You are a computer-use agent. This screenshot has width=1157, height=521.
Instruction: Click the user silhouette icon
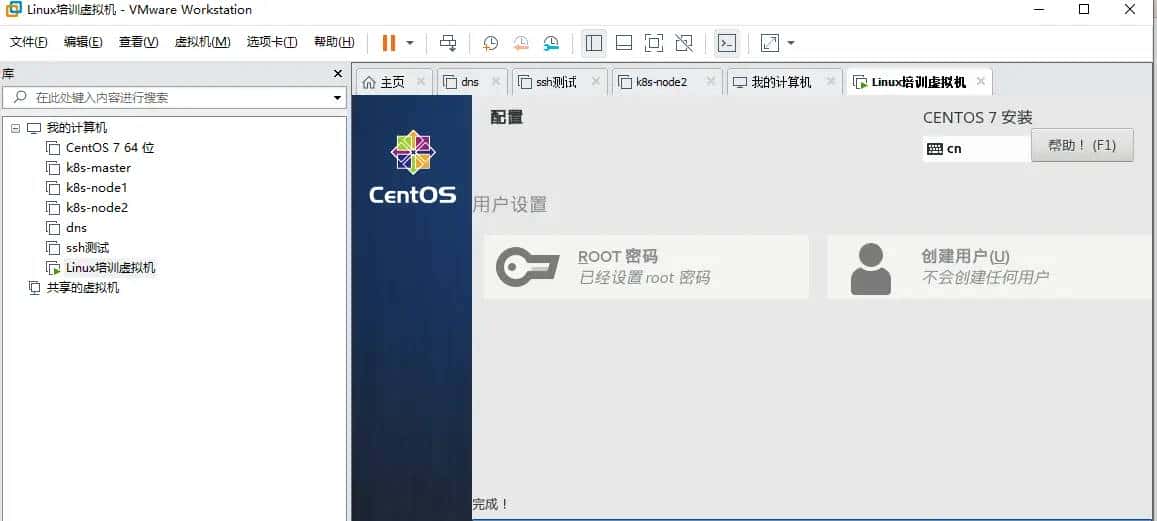(x=871, y=269)
